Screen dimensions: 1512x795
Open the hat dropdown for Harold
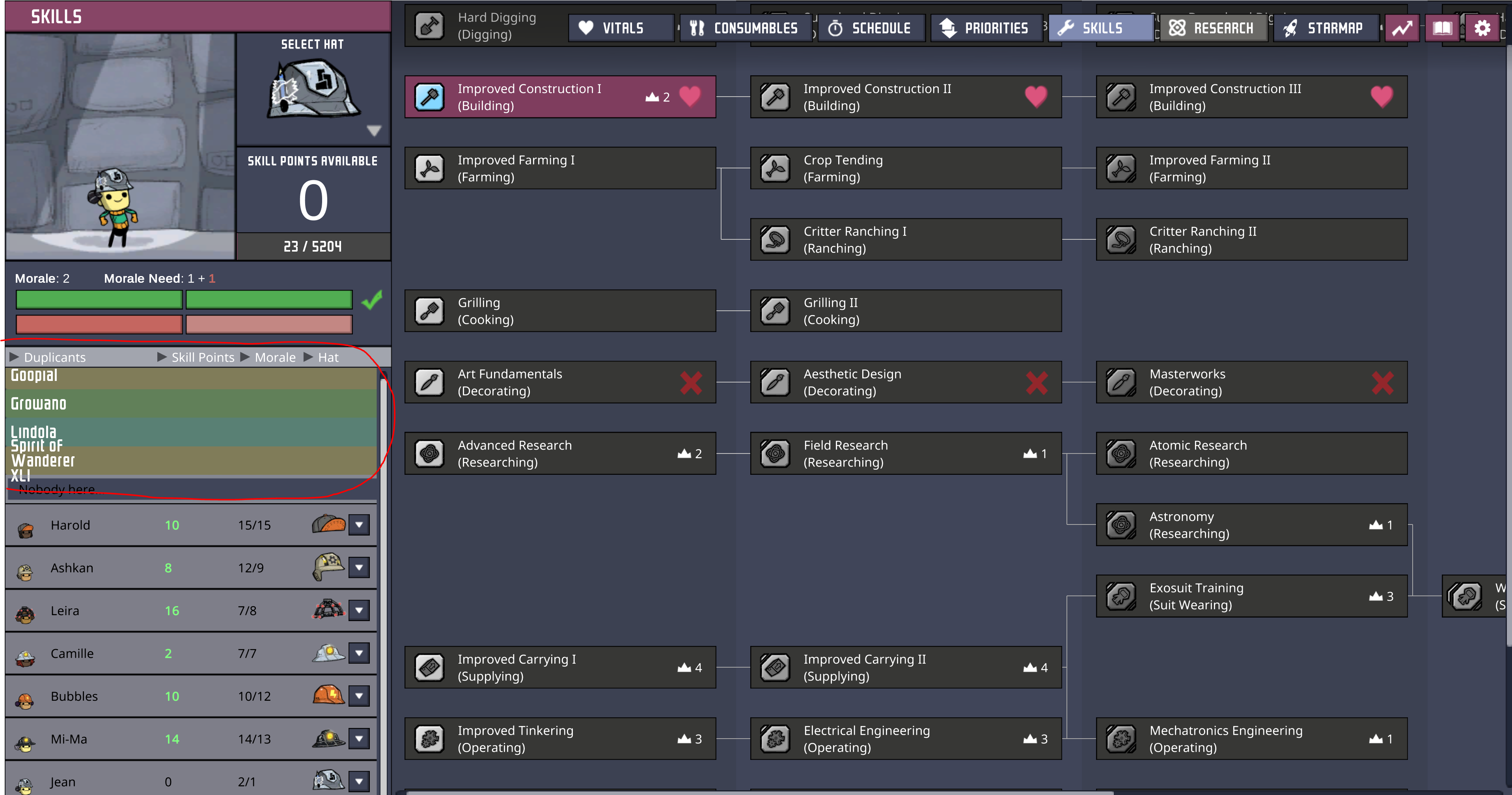pos(359,525)
